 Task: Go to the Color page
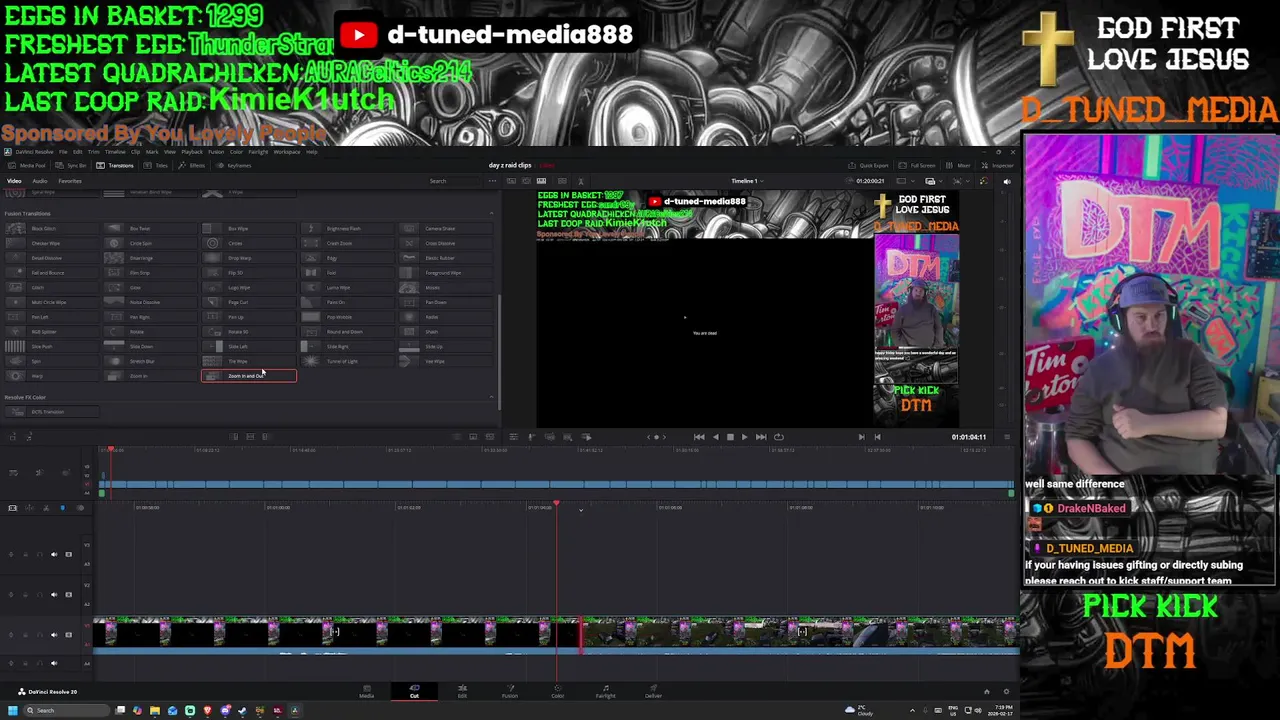coord(558,691)
